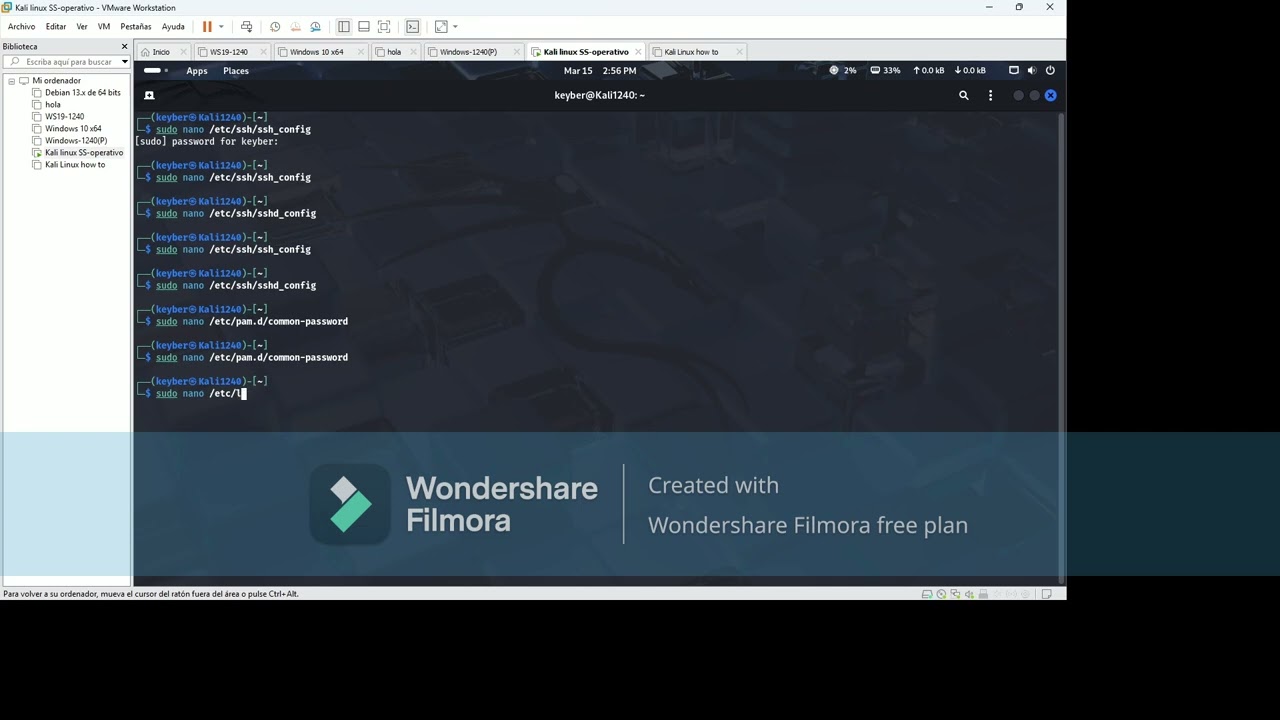Select Kali Linux how to in library
Viewport: 1280px width, 720px height.
tap(74, 165)
